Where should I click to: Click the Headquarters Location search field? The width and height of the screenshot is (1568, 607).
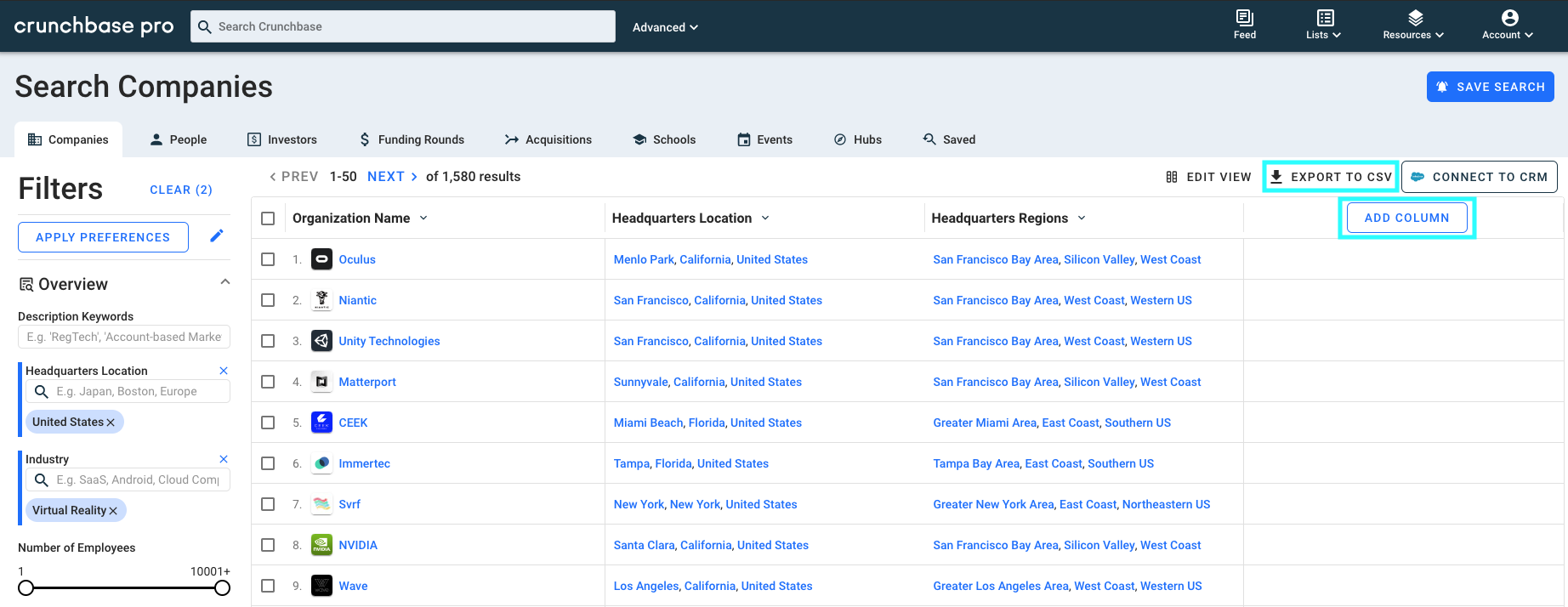(128, 392)
